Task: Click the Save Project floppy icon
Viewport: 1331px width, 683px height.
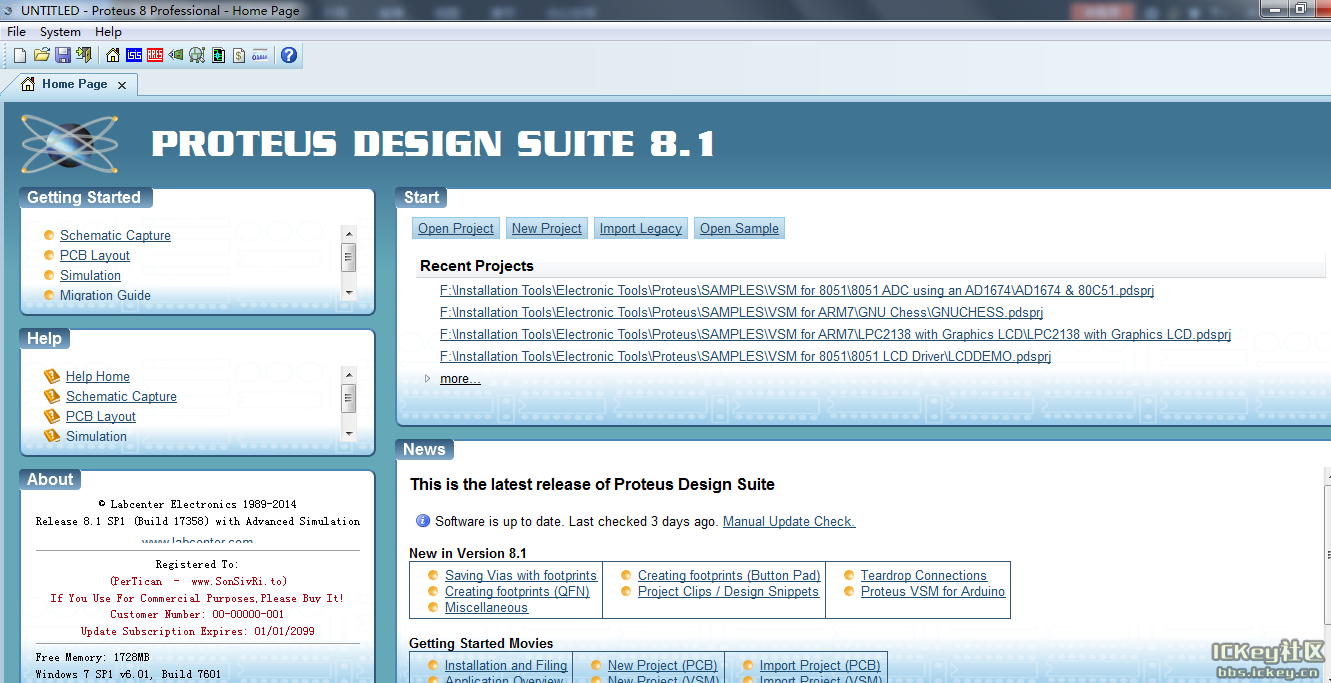Action: pos(63,55)
